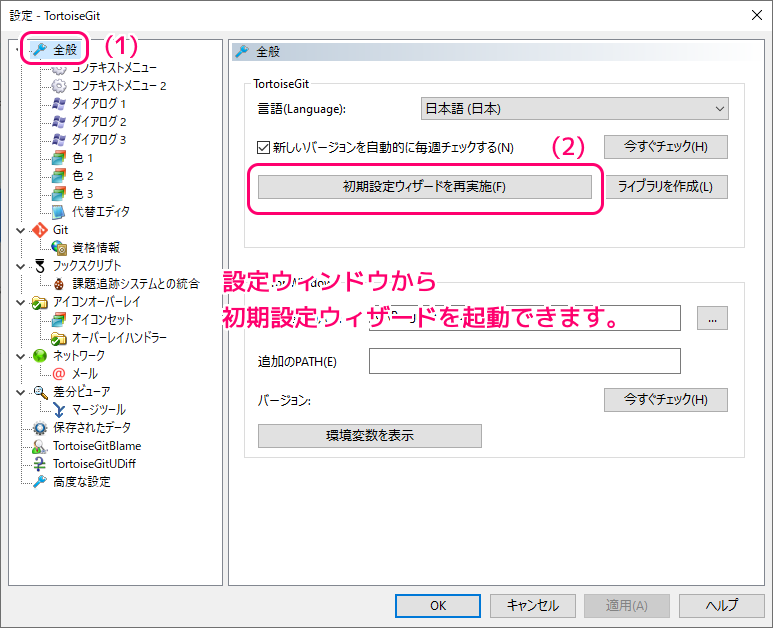This screenshot has height=628, width=773.
Task: Click the OK button
Action: click(x=438, y=605)
